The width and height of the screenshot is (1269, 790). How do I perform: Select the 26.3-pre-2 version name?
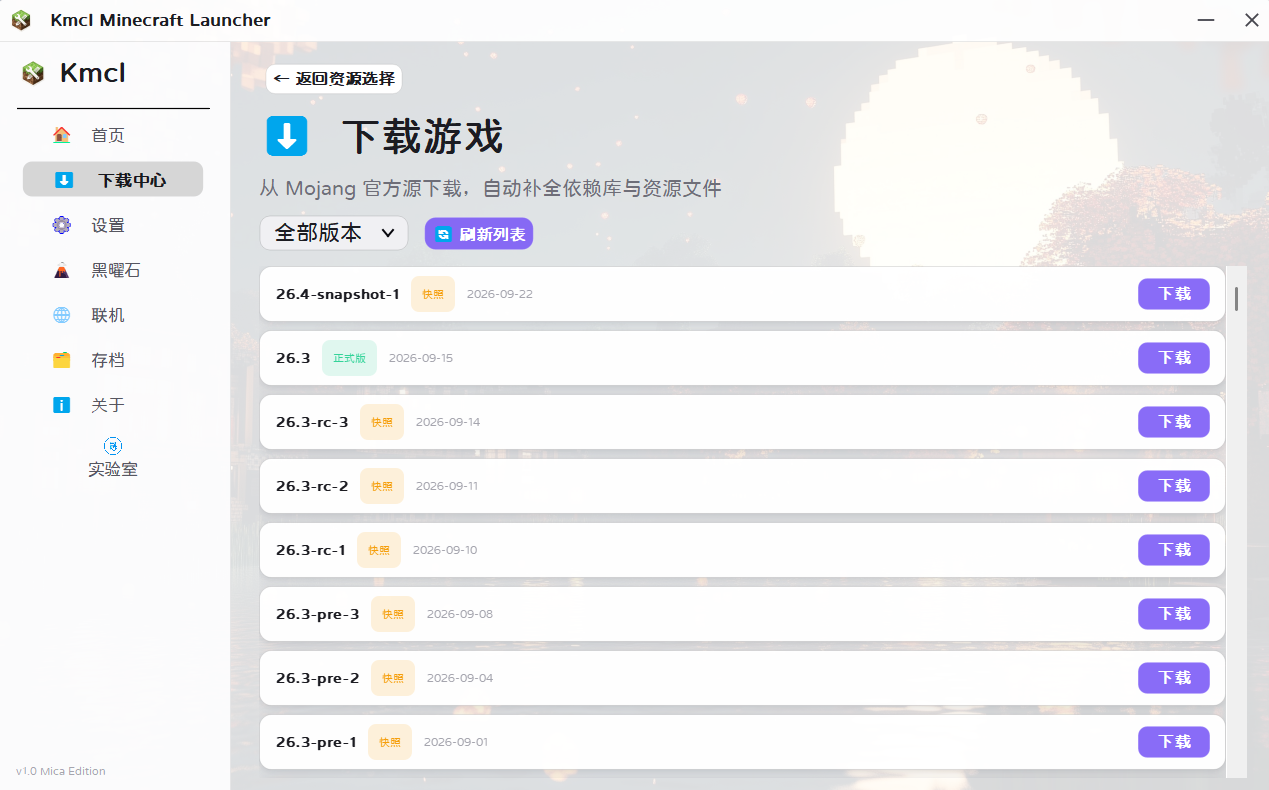click(318, 678)
